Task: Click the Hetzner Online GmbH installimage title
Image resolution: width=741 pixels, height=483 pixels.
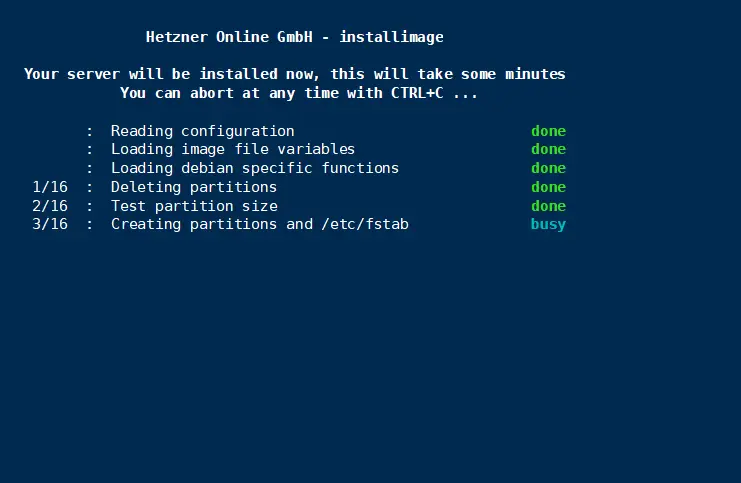Action: pos(294,37)
